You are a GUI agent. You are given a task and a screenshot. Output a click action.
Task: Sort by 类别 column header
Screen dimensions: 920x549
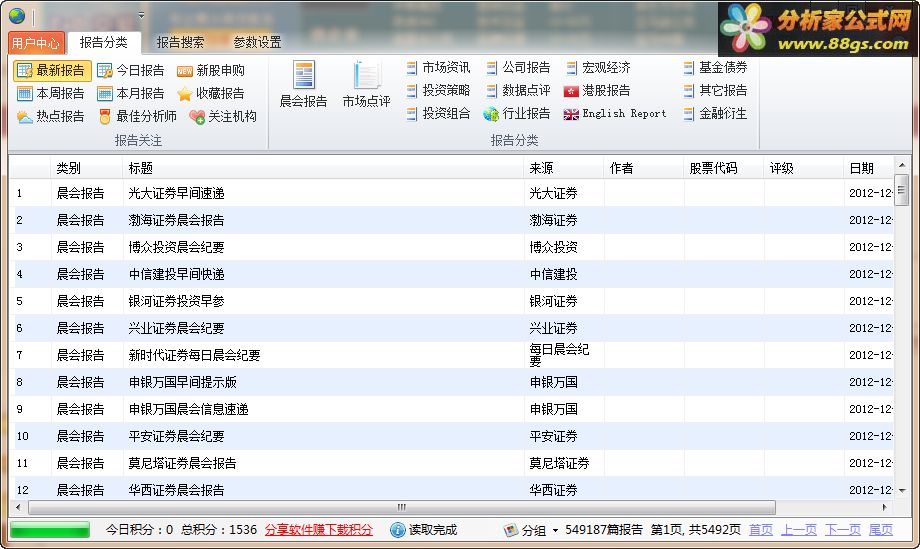click(x=87, y=168)
